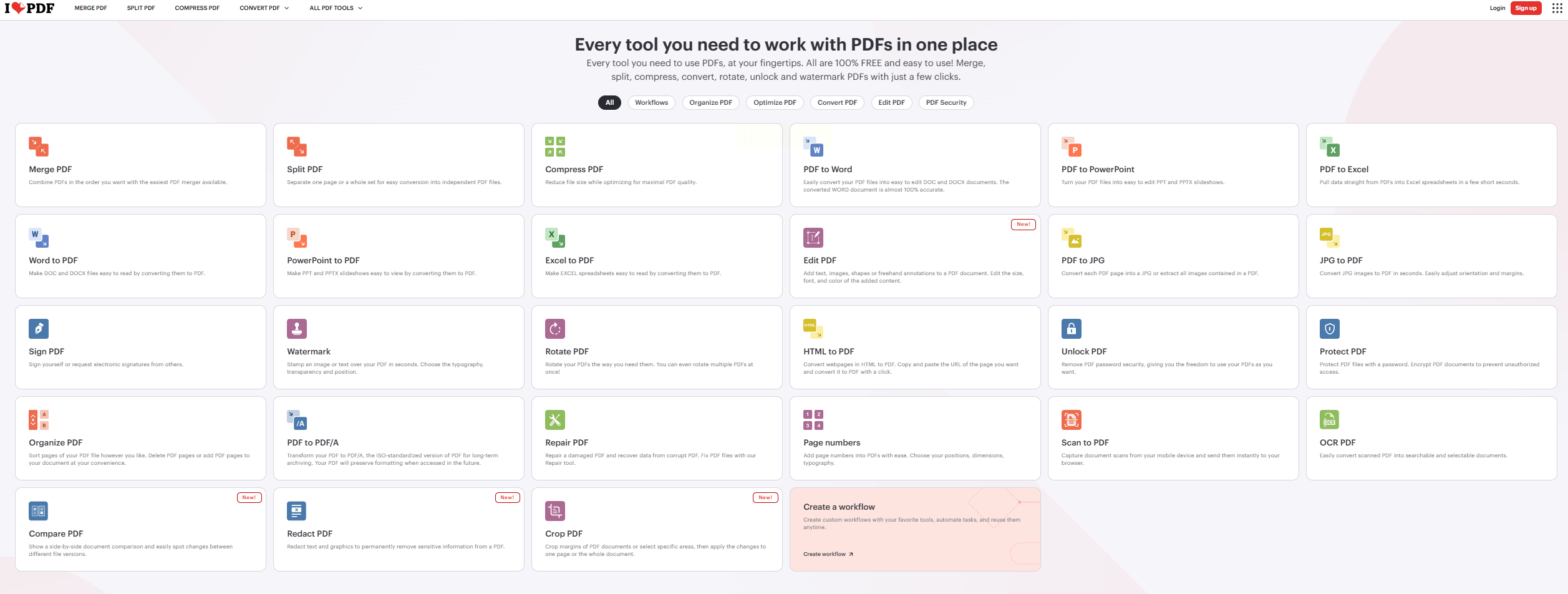This screenshot has width=1568, height=594.
Task: Select the Repair PDF tools icon
Action: point(555,420)
